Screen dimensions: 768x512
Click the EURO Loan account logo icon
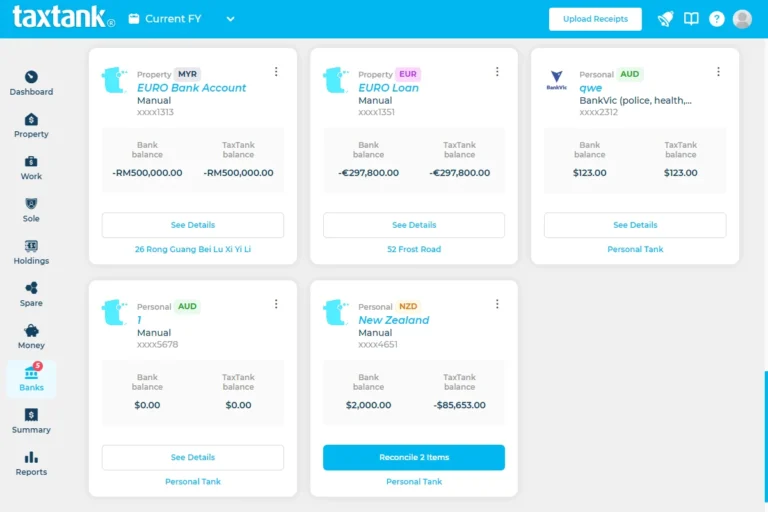point(336,80)
